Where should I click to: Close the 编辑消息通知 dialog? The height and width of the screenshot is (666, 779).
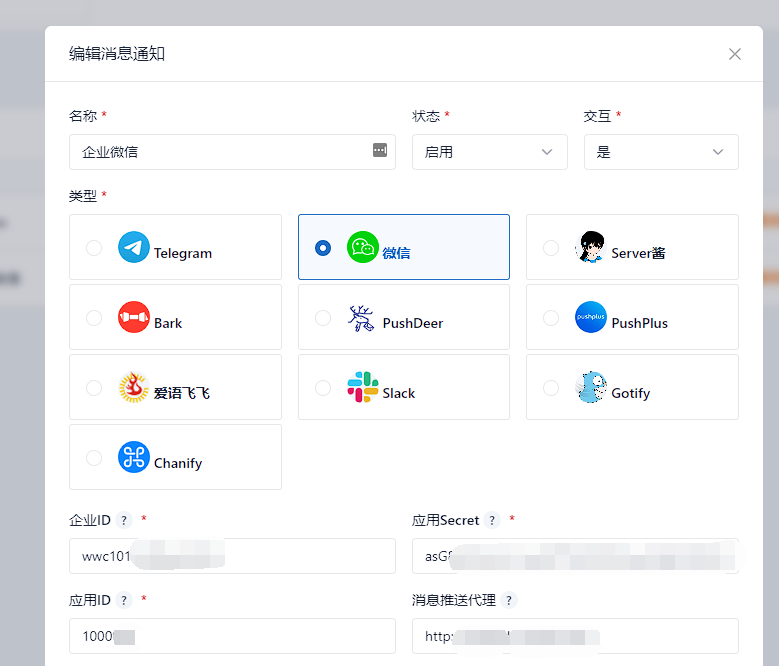pos(735,54)
